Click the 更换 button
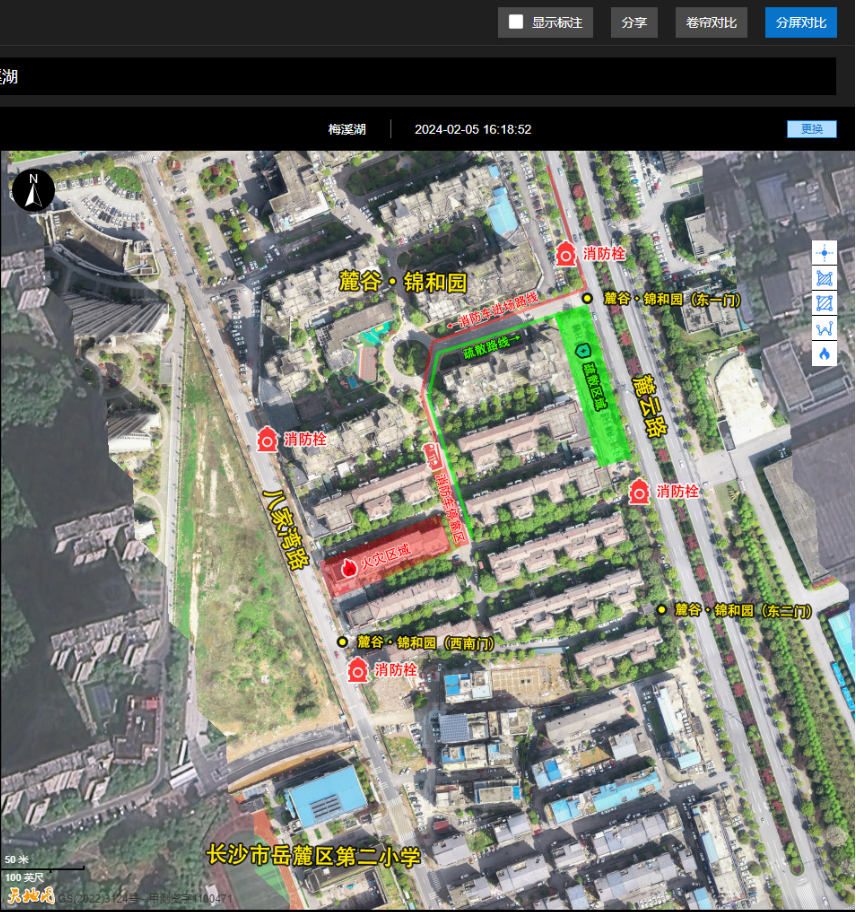 (811, 129)
